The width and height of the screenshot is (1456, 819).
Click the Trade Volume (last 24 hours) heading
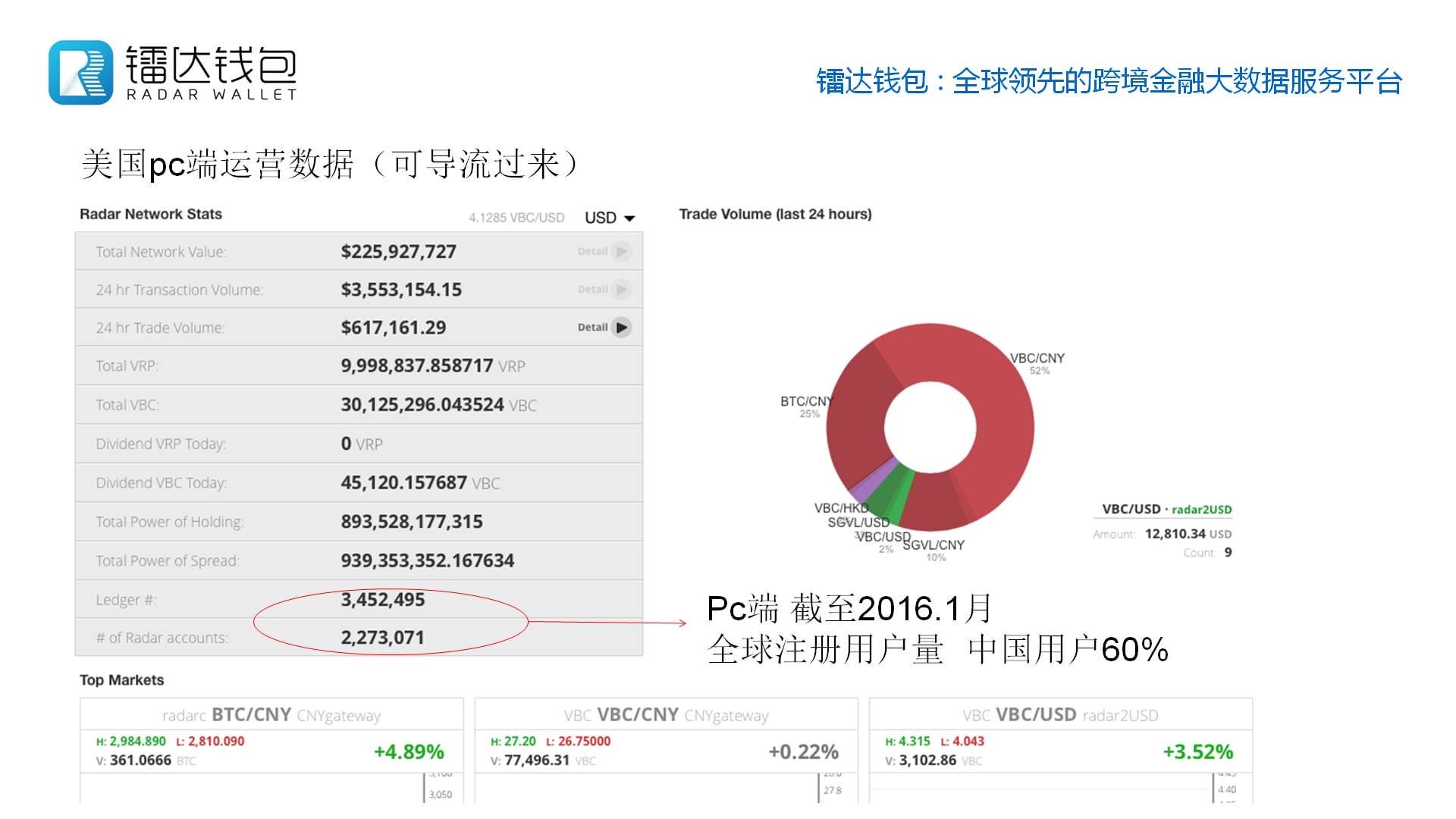pos(775,214)
